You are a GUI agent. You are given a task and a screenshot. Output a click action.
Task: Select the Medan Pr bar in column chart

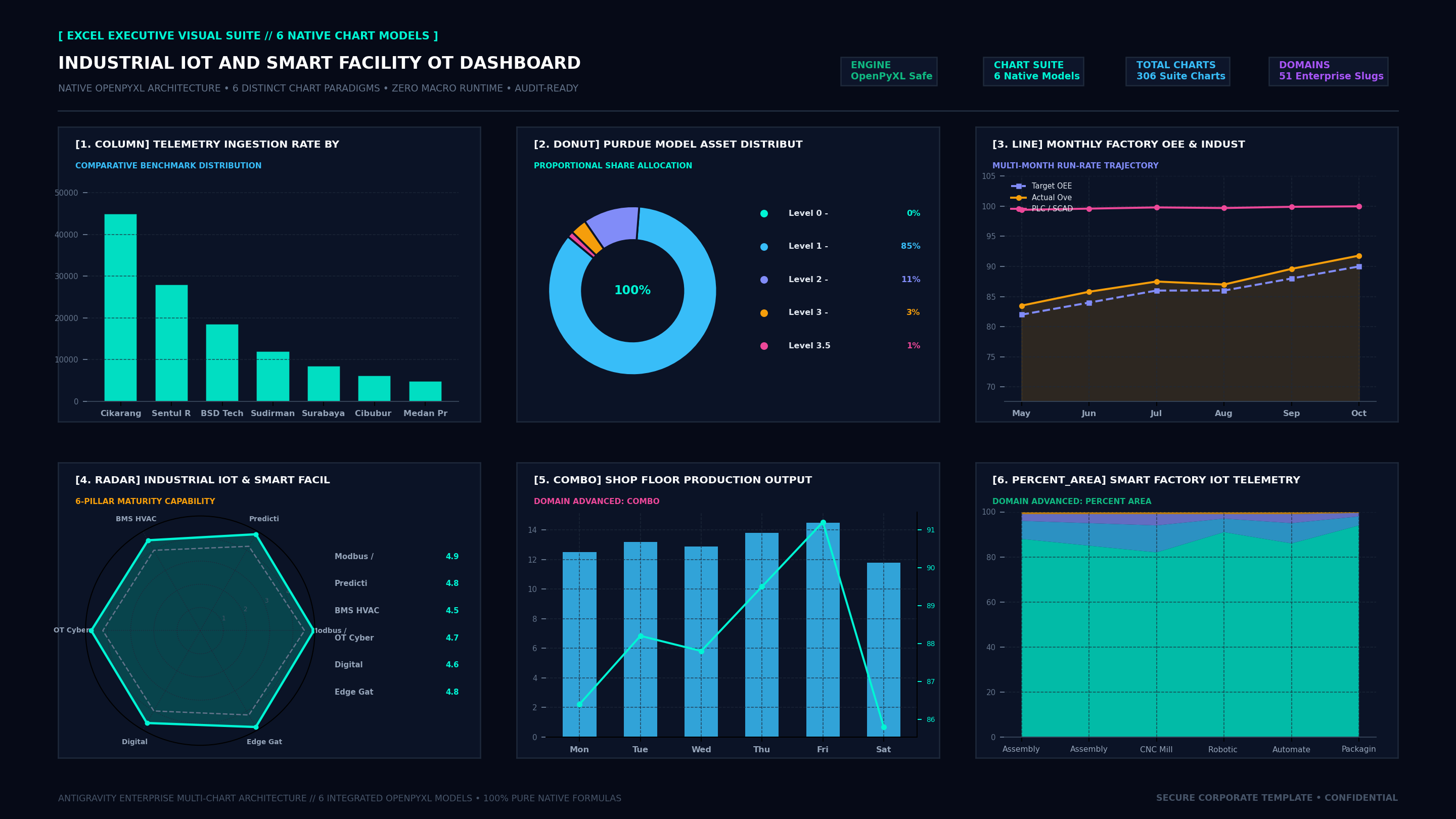425,391
